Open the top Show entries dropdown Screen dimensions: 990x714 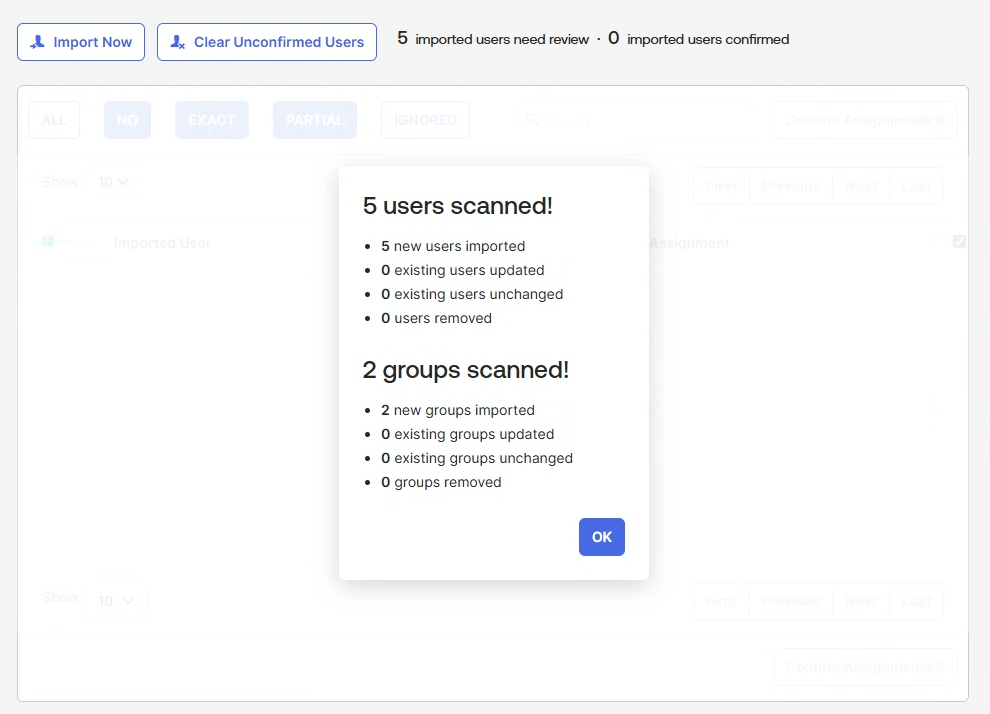113,182
